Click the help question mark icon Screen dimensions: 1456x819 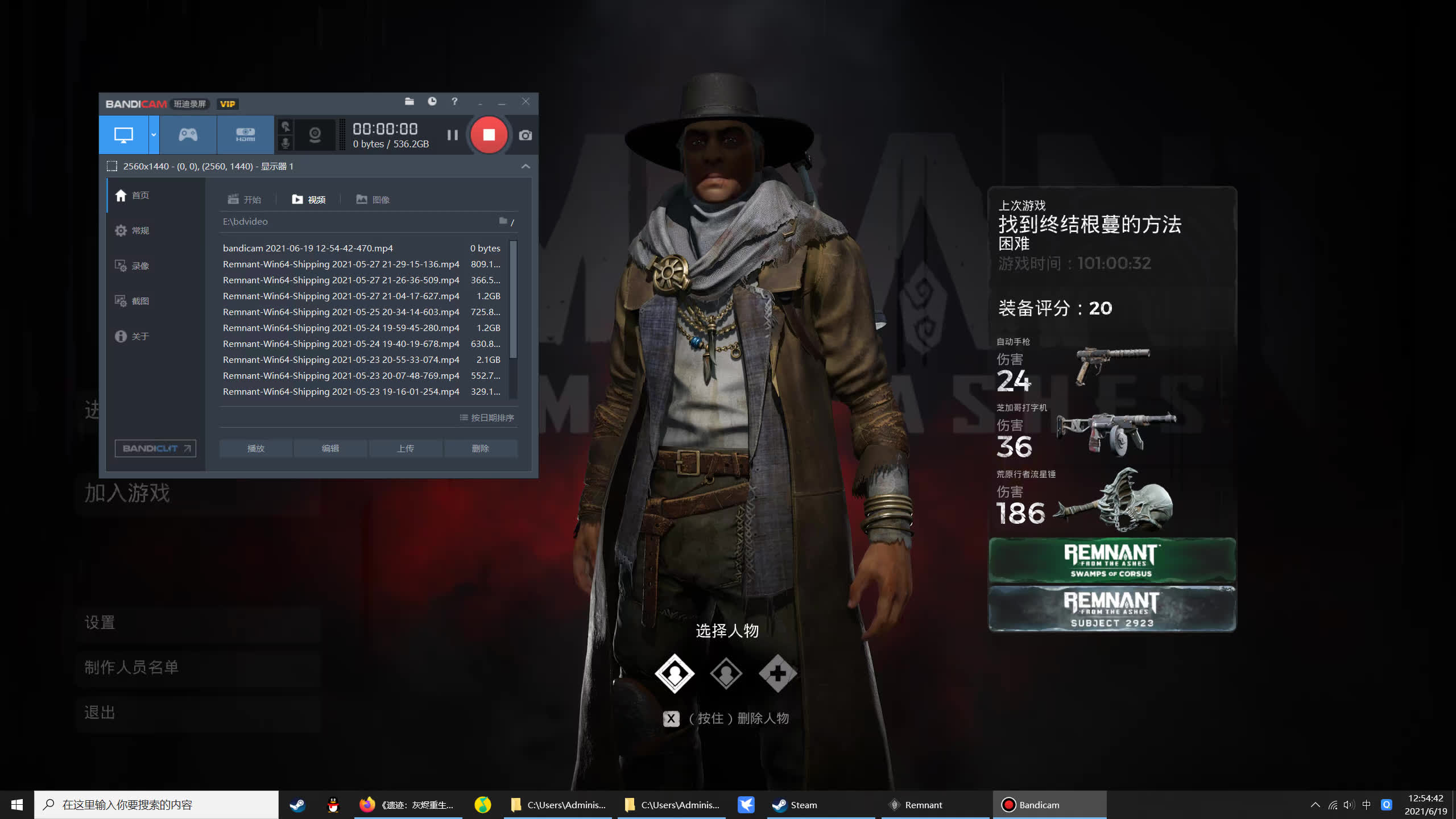pyautogui.click(x=454, y=102)
